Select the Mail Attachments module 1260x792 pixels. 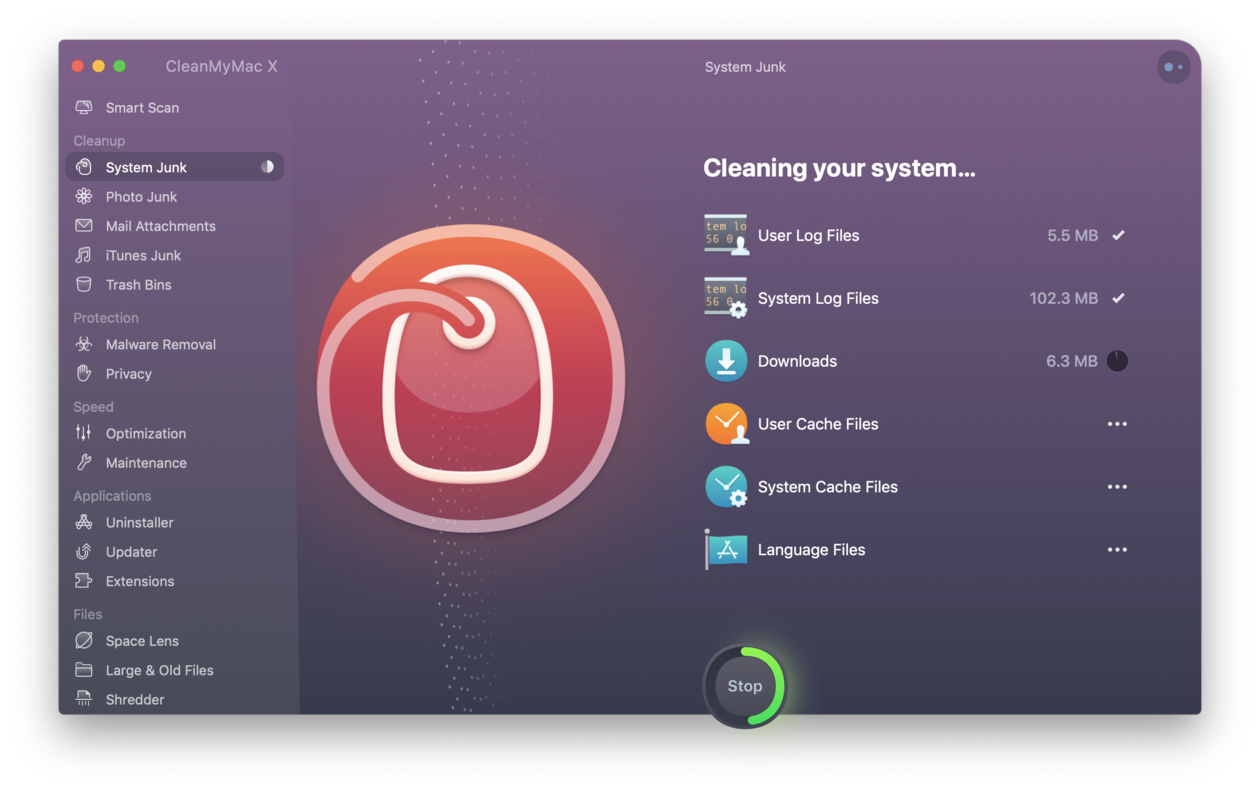[x=160, y=225]
